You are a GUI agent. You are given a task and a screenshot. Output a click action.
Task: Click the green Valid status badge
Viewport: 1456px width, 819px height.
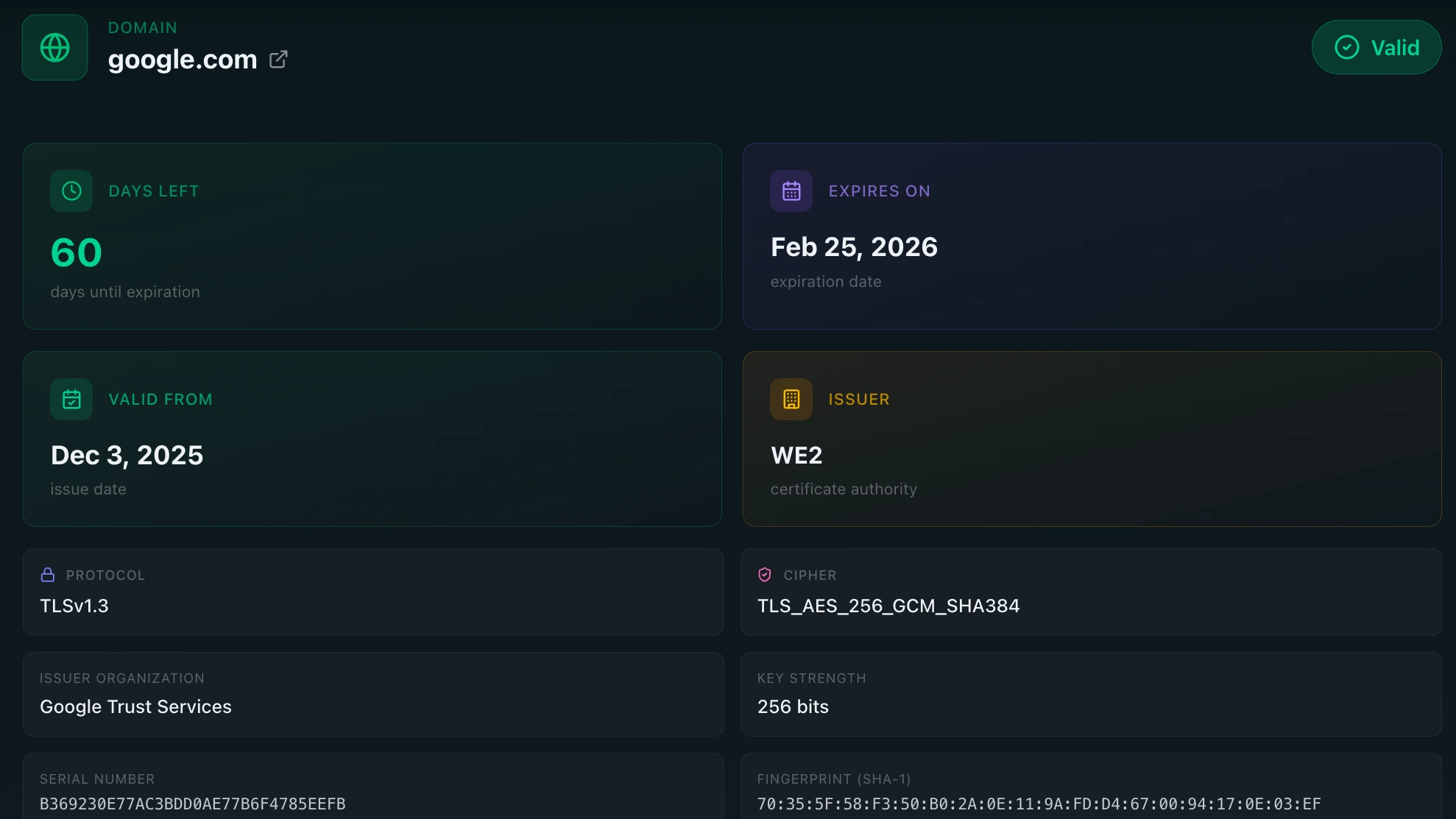pos(1376,48)
